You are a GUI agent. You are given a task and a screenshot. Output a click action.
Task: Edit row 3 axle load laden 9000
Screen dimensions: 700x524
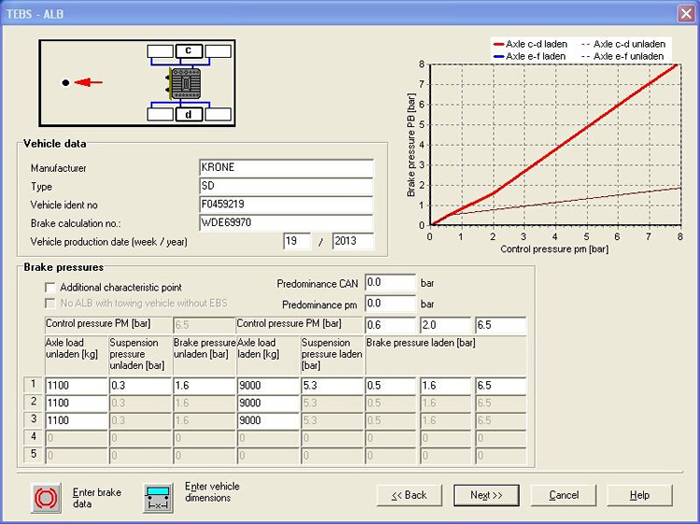268,420
